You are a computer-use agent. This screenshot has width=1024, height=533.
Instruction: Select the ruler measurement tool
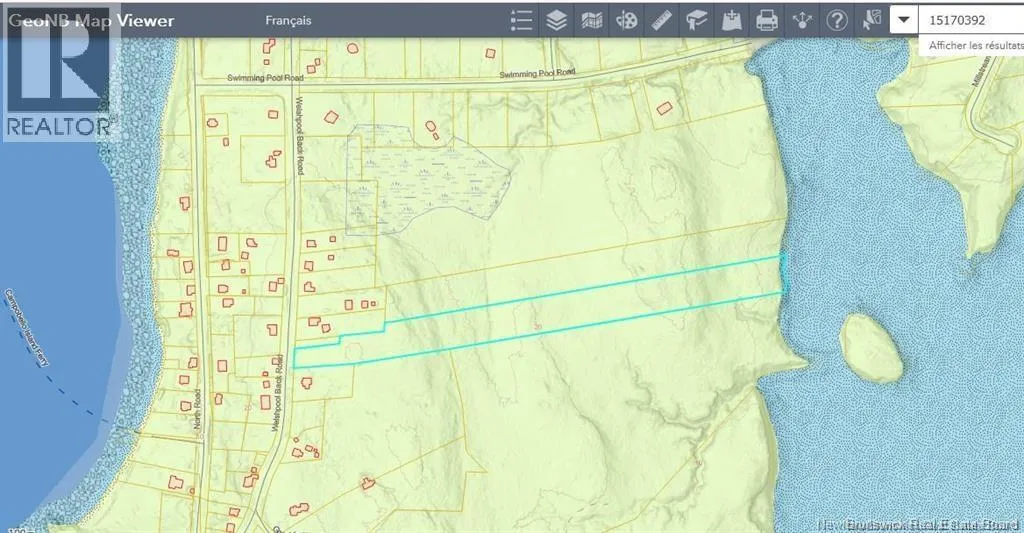[662, 20]
